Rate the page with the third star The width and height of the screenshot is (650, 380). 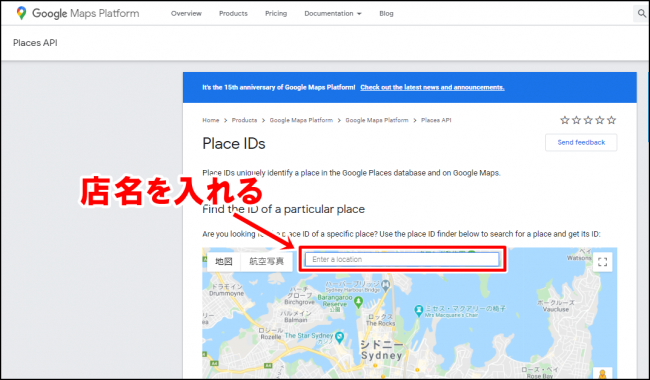click(x=588, y=120)
